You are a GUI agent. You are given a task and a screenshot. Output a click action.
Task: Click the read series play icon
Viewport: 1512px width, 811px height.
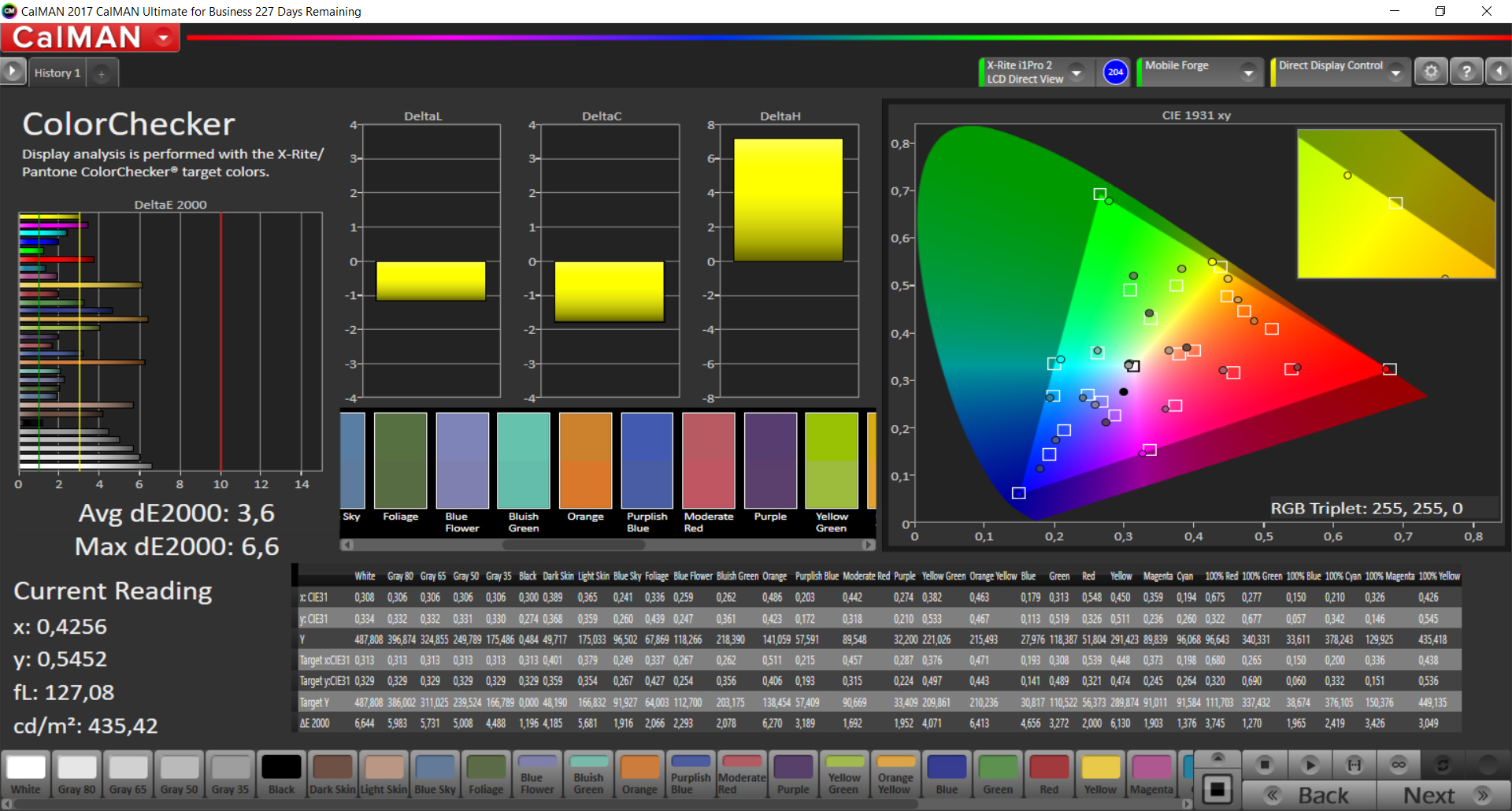click(x=1310, y=765)
